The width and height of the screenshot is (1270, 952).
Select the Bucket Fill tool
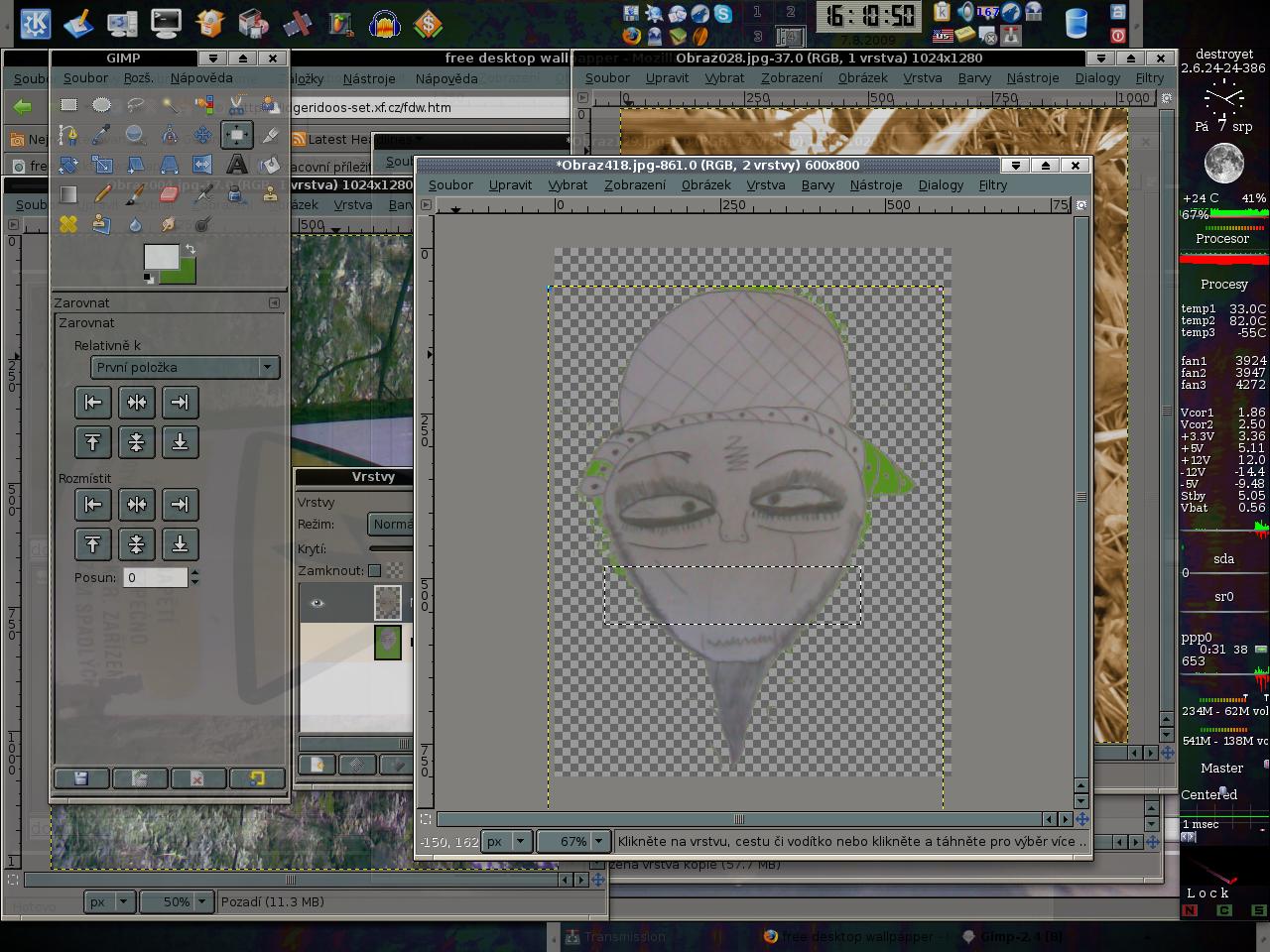pos(270,165)
